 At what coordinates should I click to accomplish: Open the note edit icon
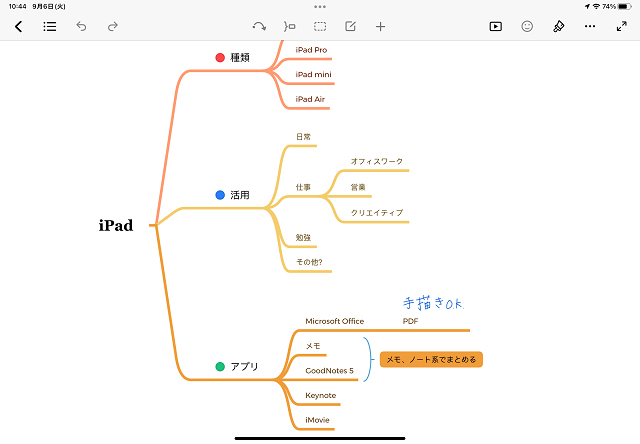point(350,27)
